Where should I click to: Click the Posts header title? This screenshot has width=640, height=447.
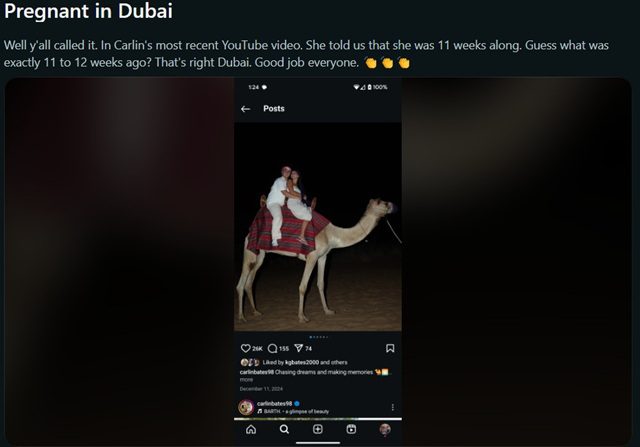(x=274, y=109)
